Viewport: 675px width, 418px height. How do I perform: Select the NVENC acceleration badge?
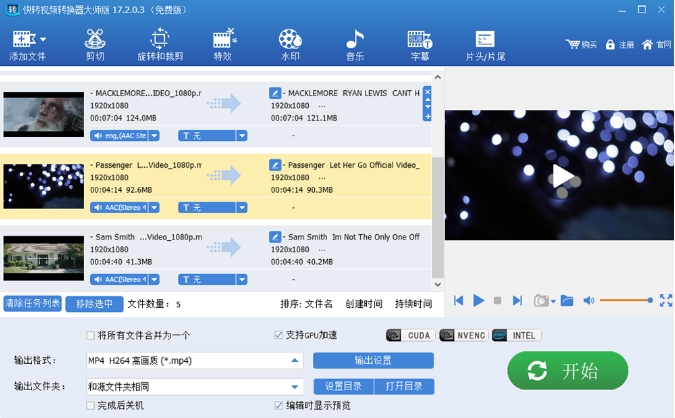click(x=464, y=335)
